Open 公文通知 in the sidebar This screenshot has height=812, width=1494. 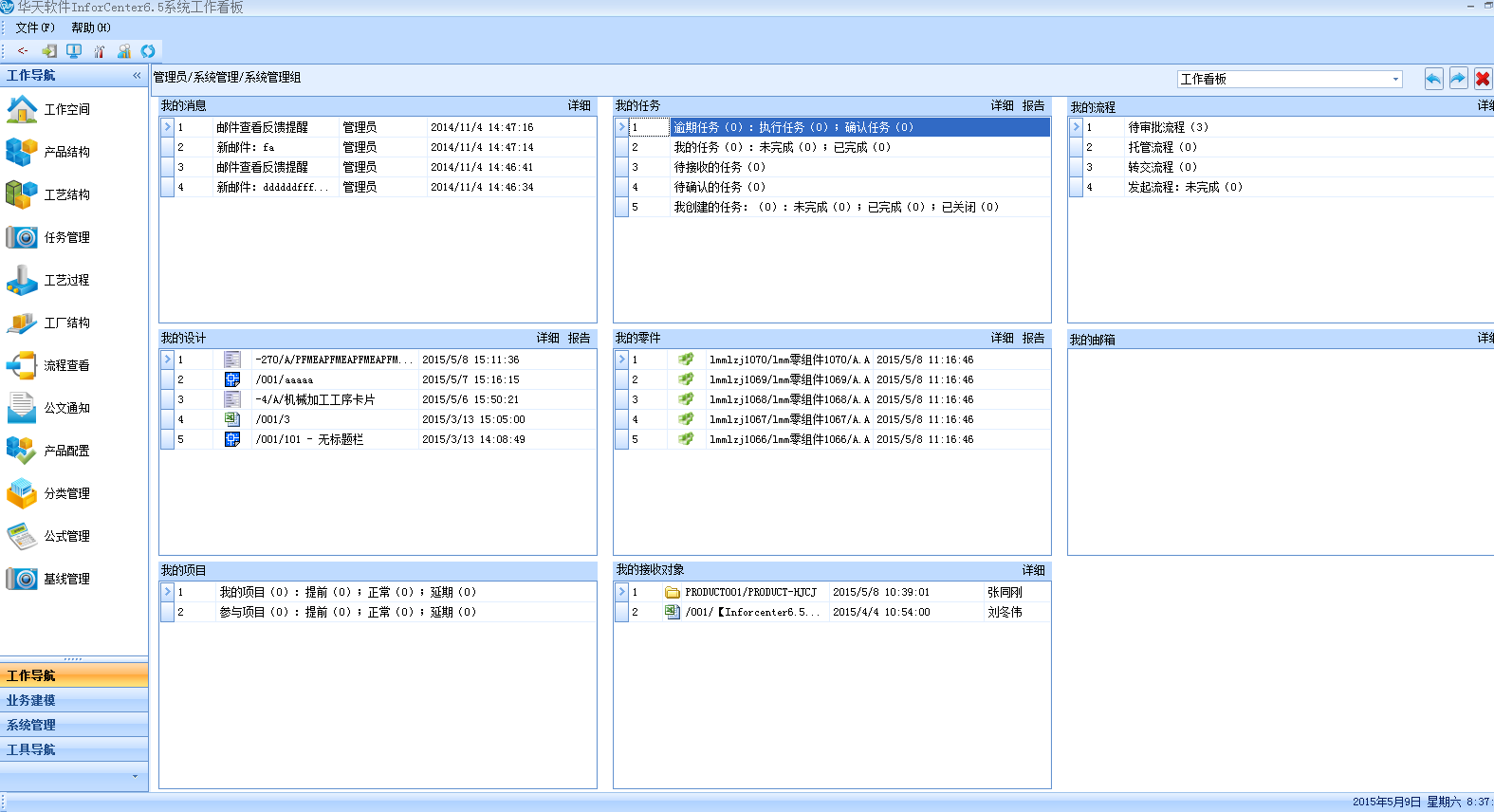tap(66, 408)
